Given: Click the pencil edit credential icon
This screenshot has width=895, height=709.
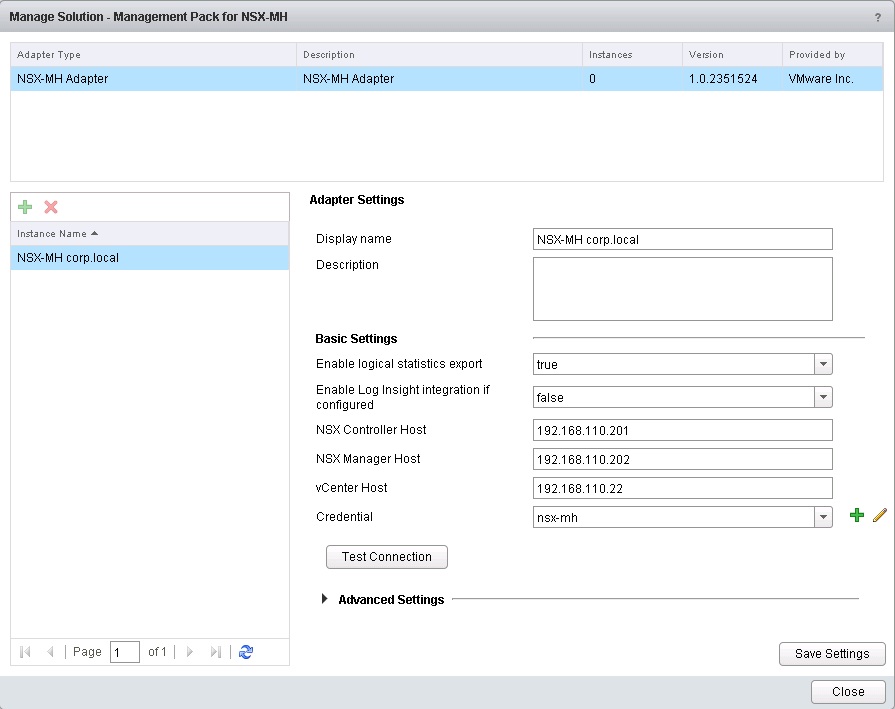Looking at the screenshot, I should click(x=880, y=516).
